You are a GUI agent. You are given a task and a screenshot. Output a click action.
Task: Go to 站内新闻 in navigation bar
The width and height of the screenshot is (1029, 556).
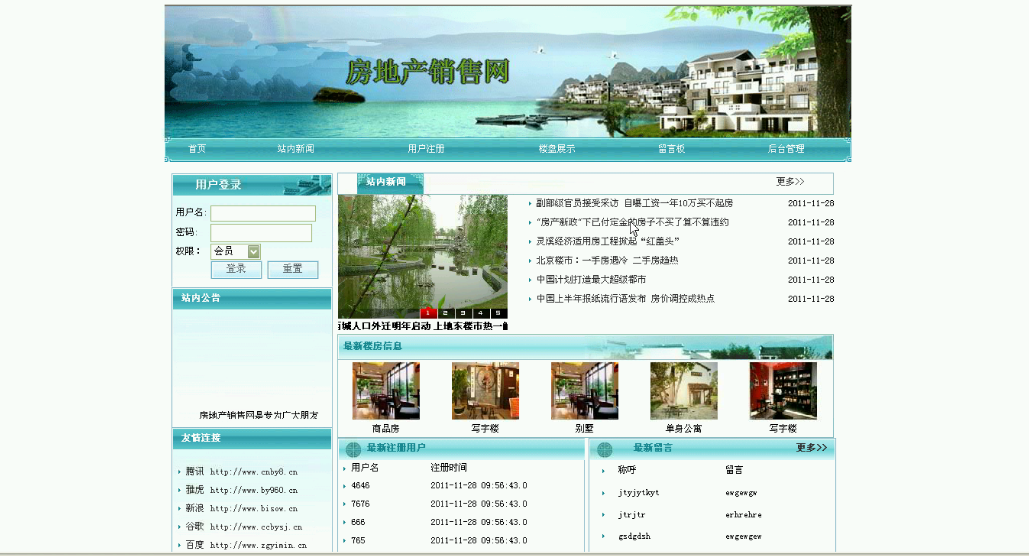click(295, 149)
